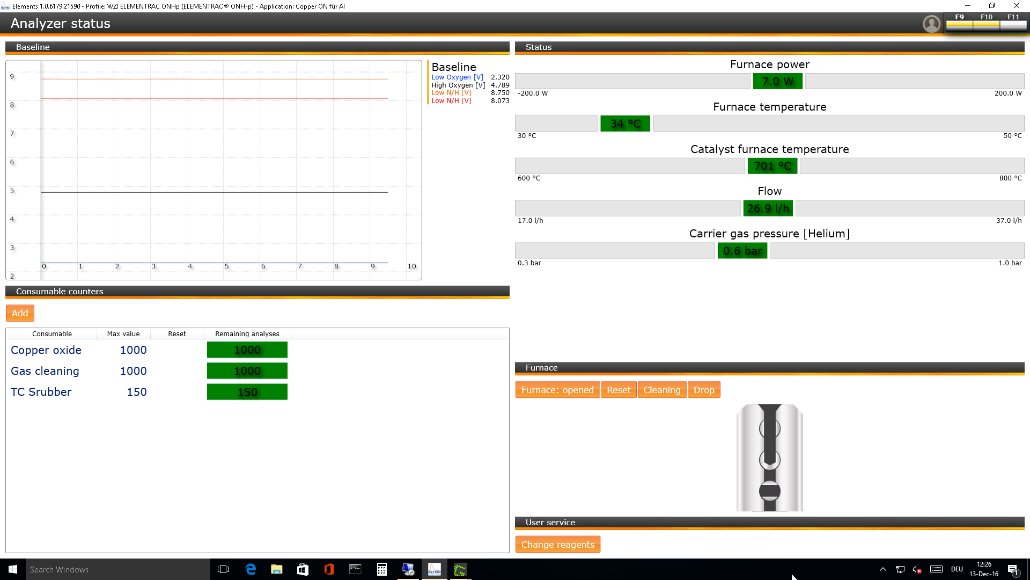
Task: Click the Search Windows box
Action: click(110, 569)
